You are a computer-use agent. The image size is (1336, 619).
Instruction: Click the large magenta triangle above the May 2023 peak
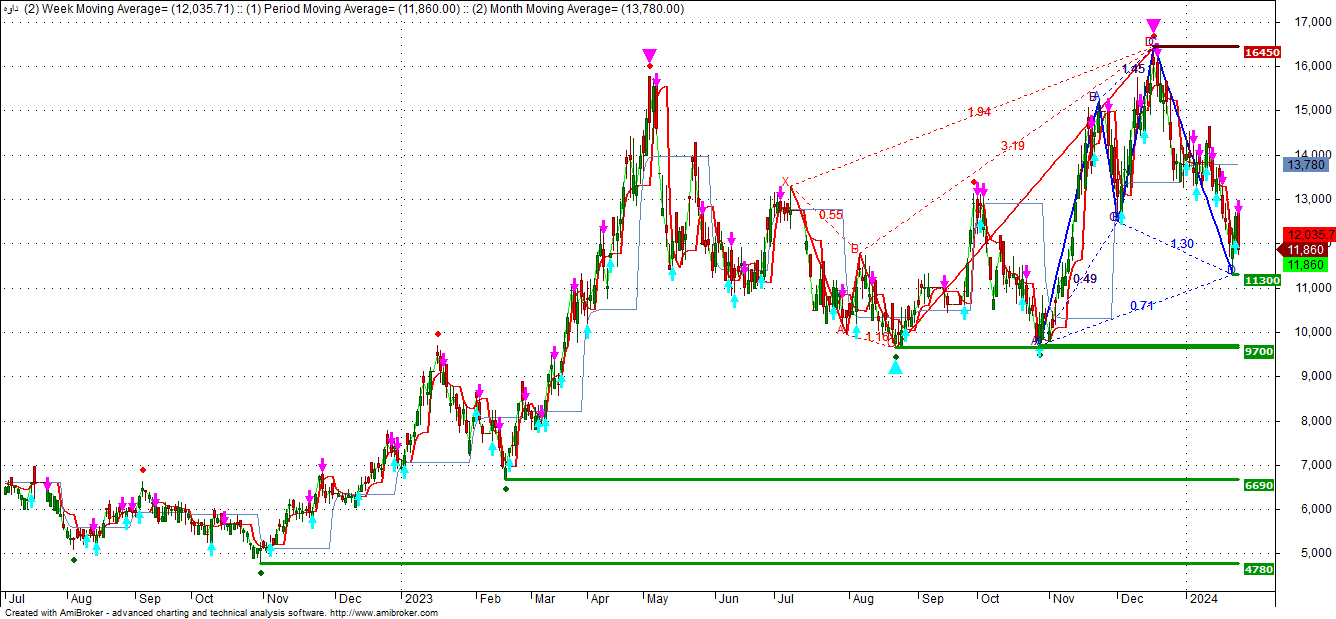point(650,55)
